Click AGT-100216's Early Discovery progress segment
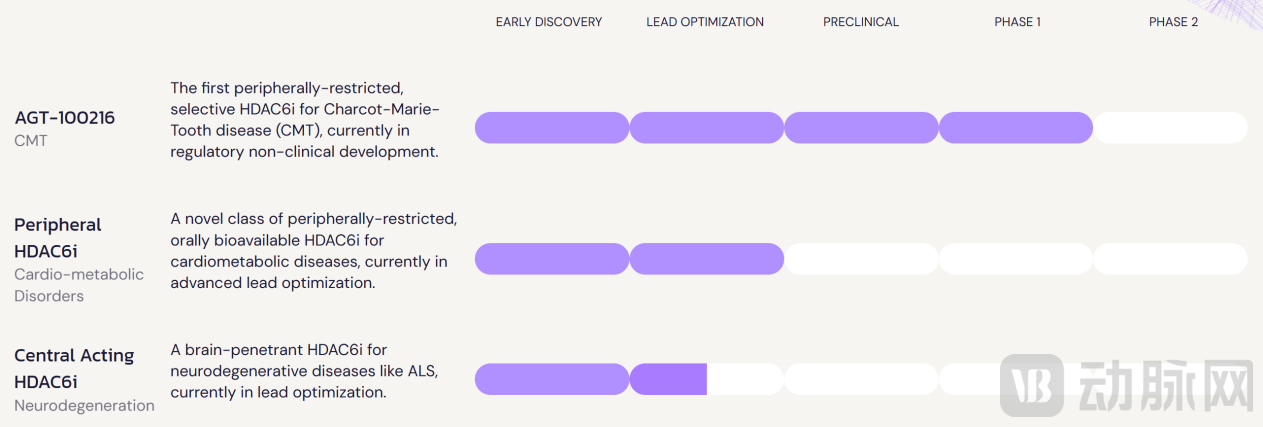Screen dimensions: 1263x427 (x=552, y=128)
